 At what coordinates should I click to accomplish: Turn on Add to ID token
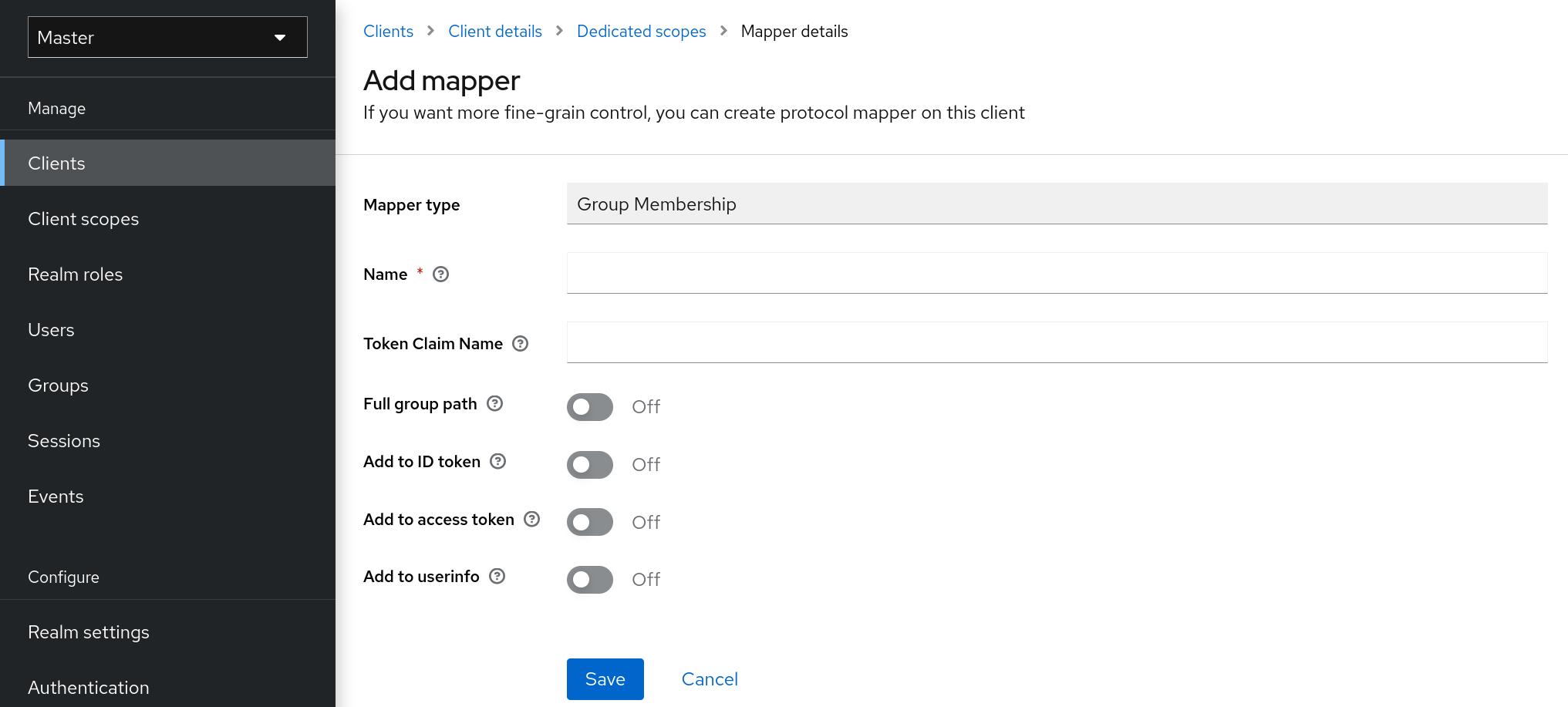click(x=589, y=464)
